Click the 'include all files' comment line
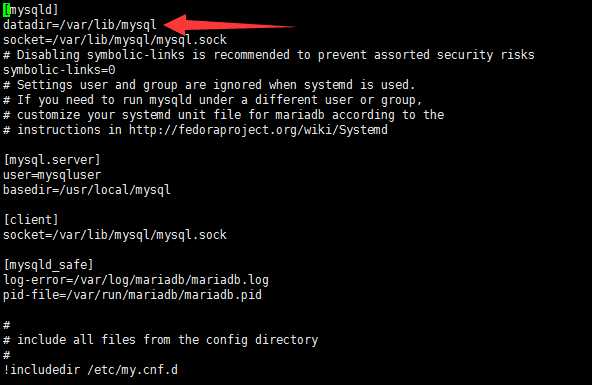592x385 pixels. [x=161, y=340]
